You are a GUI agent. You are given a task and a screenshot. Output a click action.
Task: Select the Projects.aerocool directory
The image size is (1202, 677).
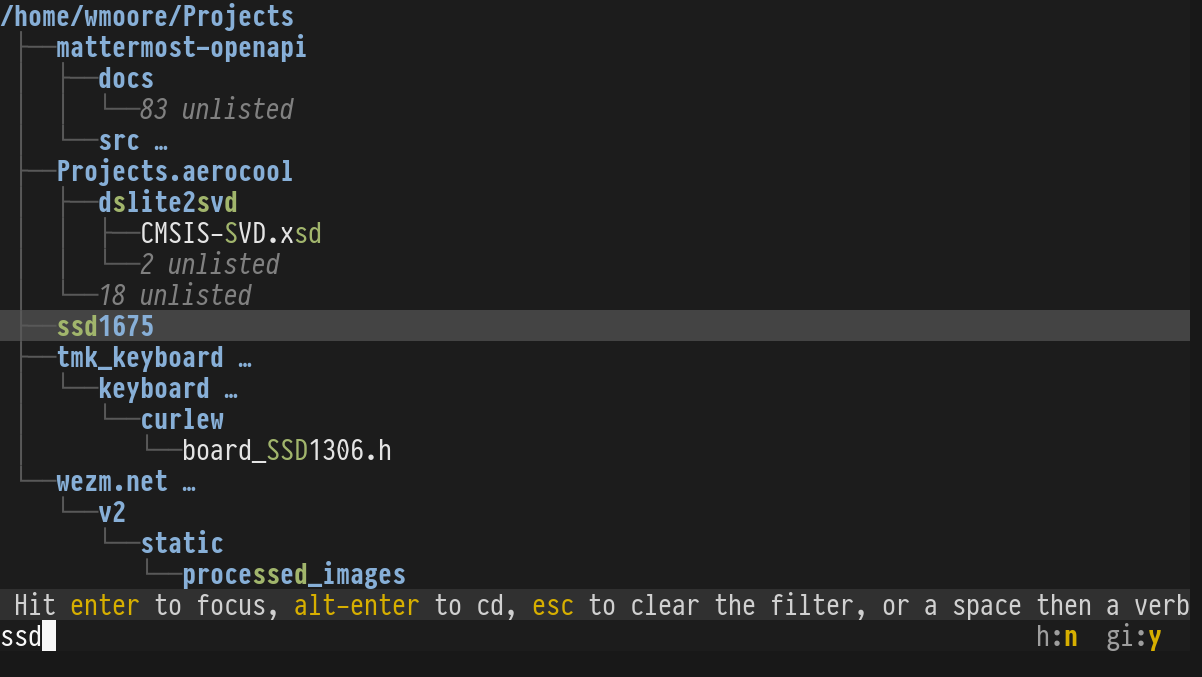point(174,172)
